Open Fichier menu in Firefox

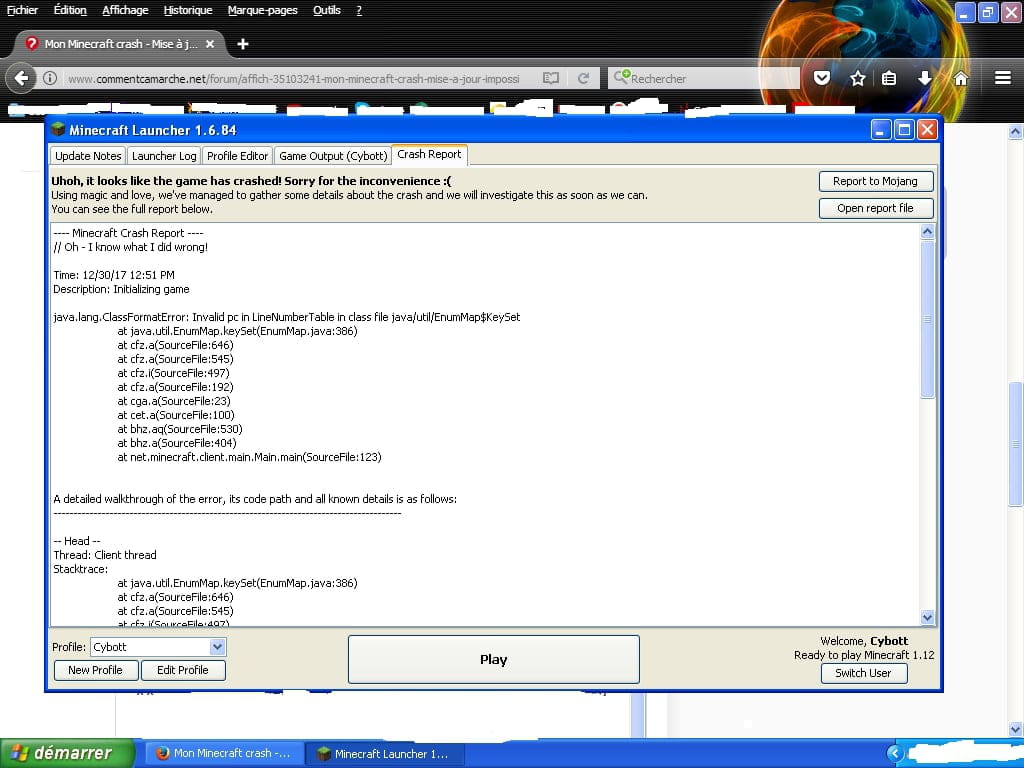[22, 10]
